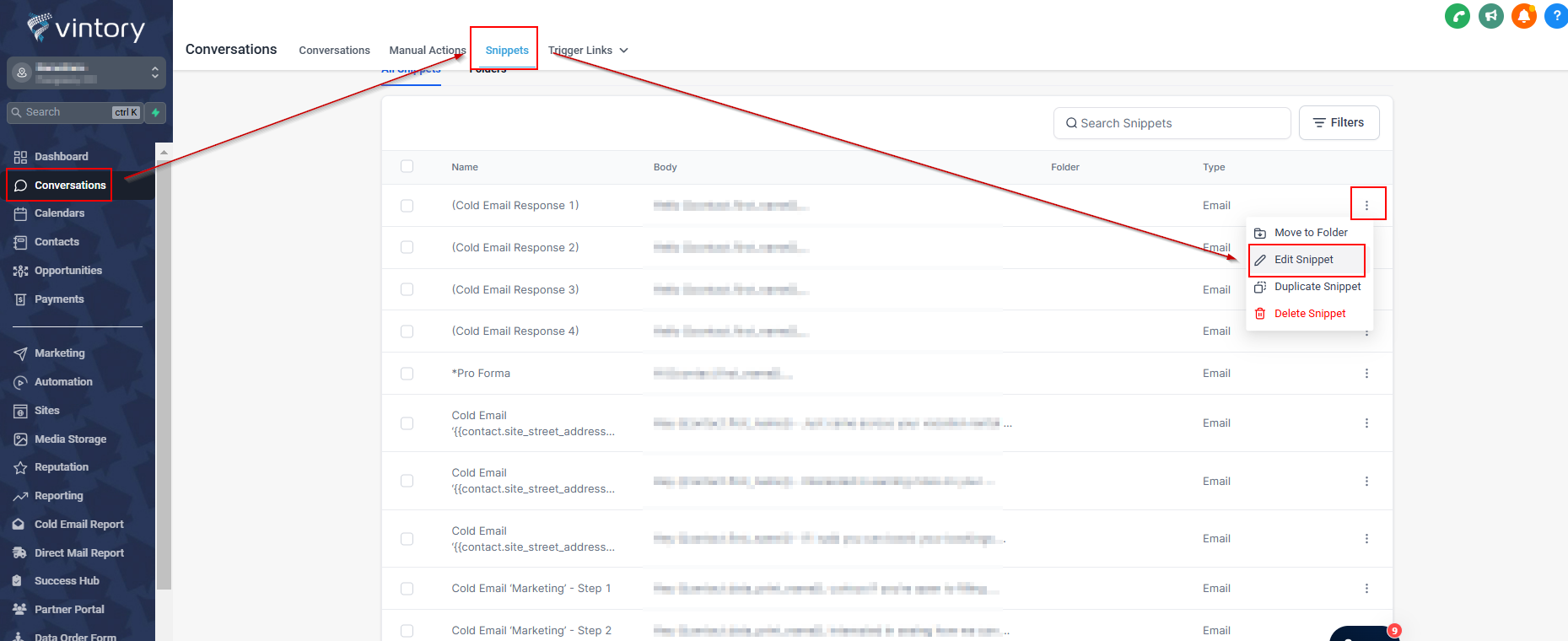Click the blue help question mark icon

1556,16
